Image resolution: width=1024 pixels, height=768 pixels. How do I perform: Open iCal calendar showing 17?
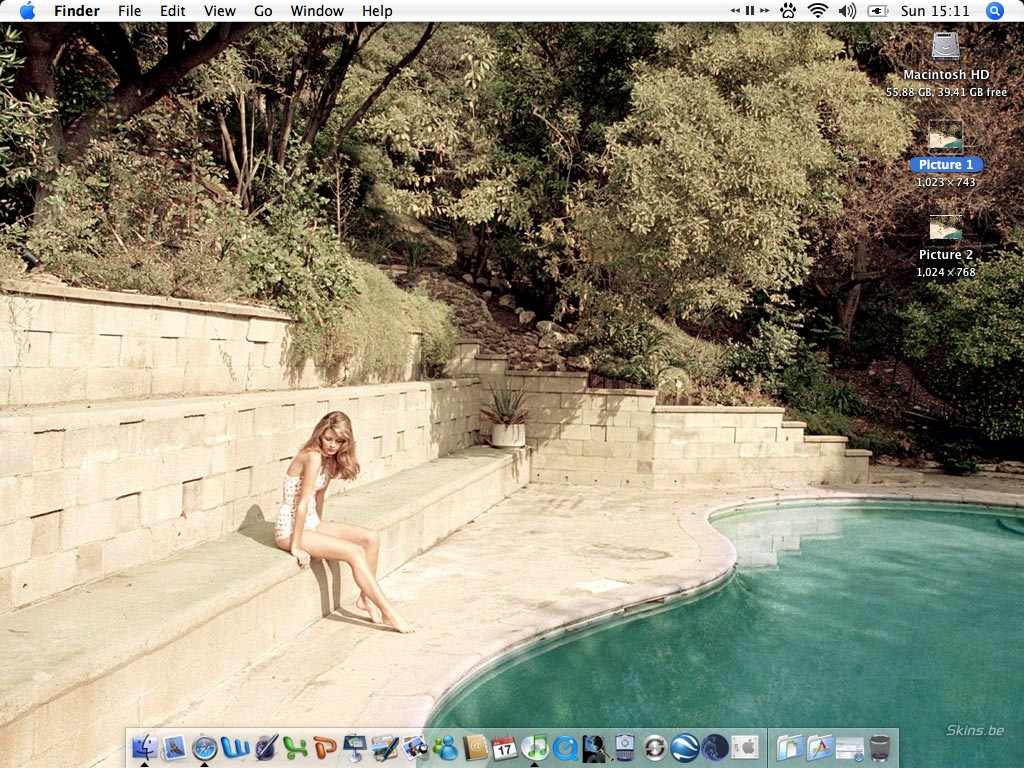pos(505,747)
